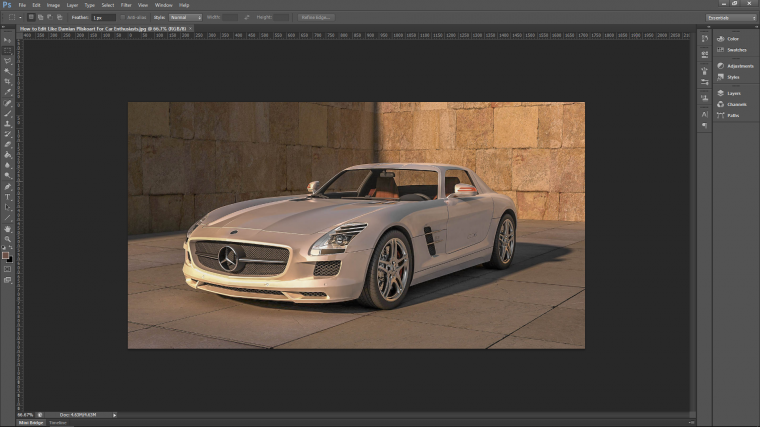Reset default foreground and background colors
760x427 pixels.
pos(4,248)
